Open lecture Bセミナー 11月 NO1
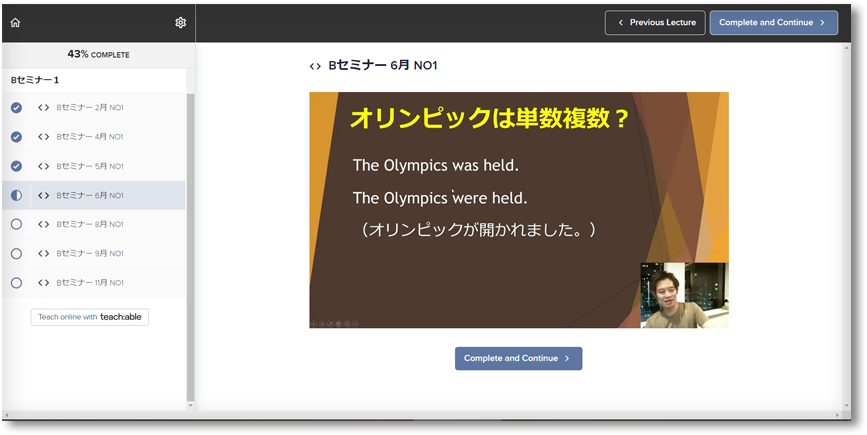This screenshot has width=867, height=435. click(x=91, y=283)
